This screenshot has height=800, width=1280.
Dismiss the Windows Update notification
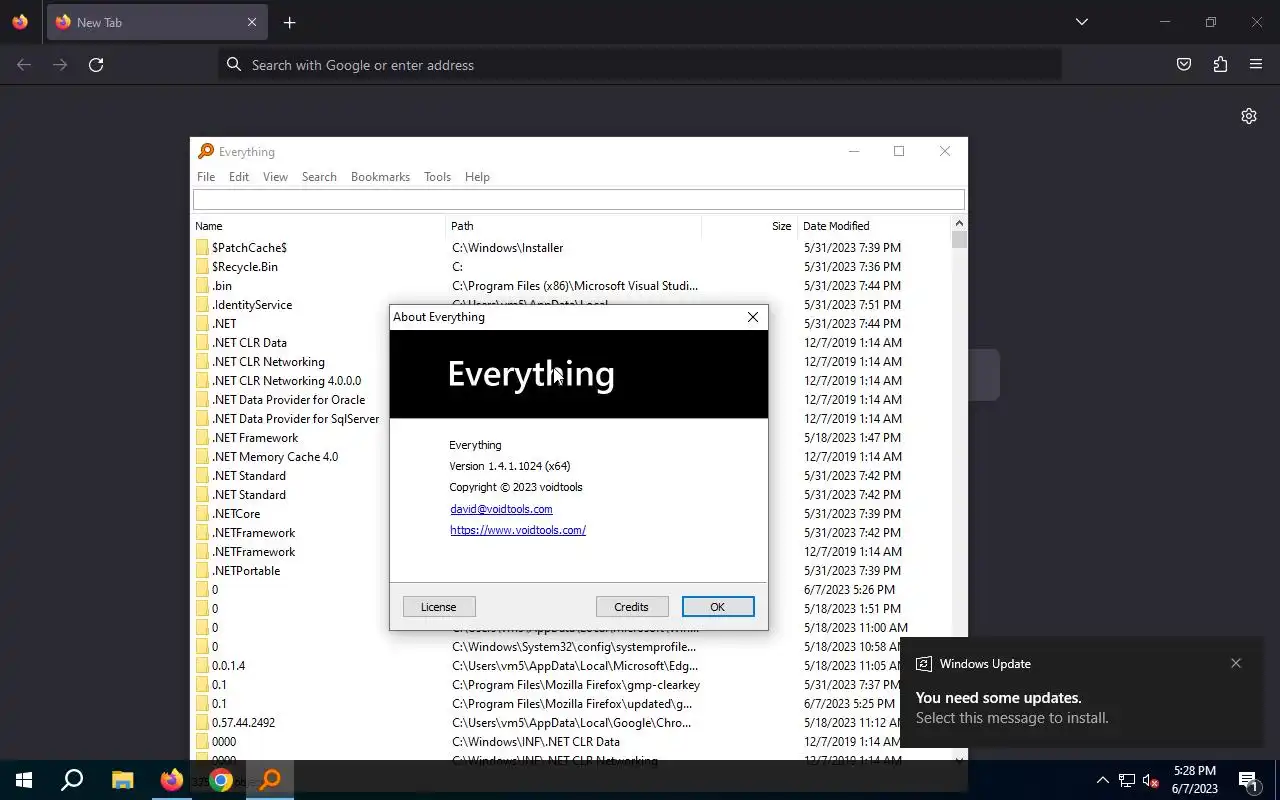1236,663
